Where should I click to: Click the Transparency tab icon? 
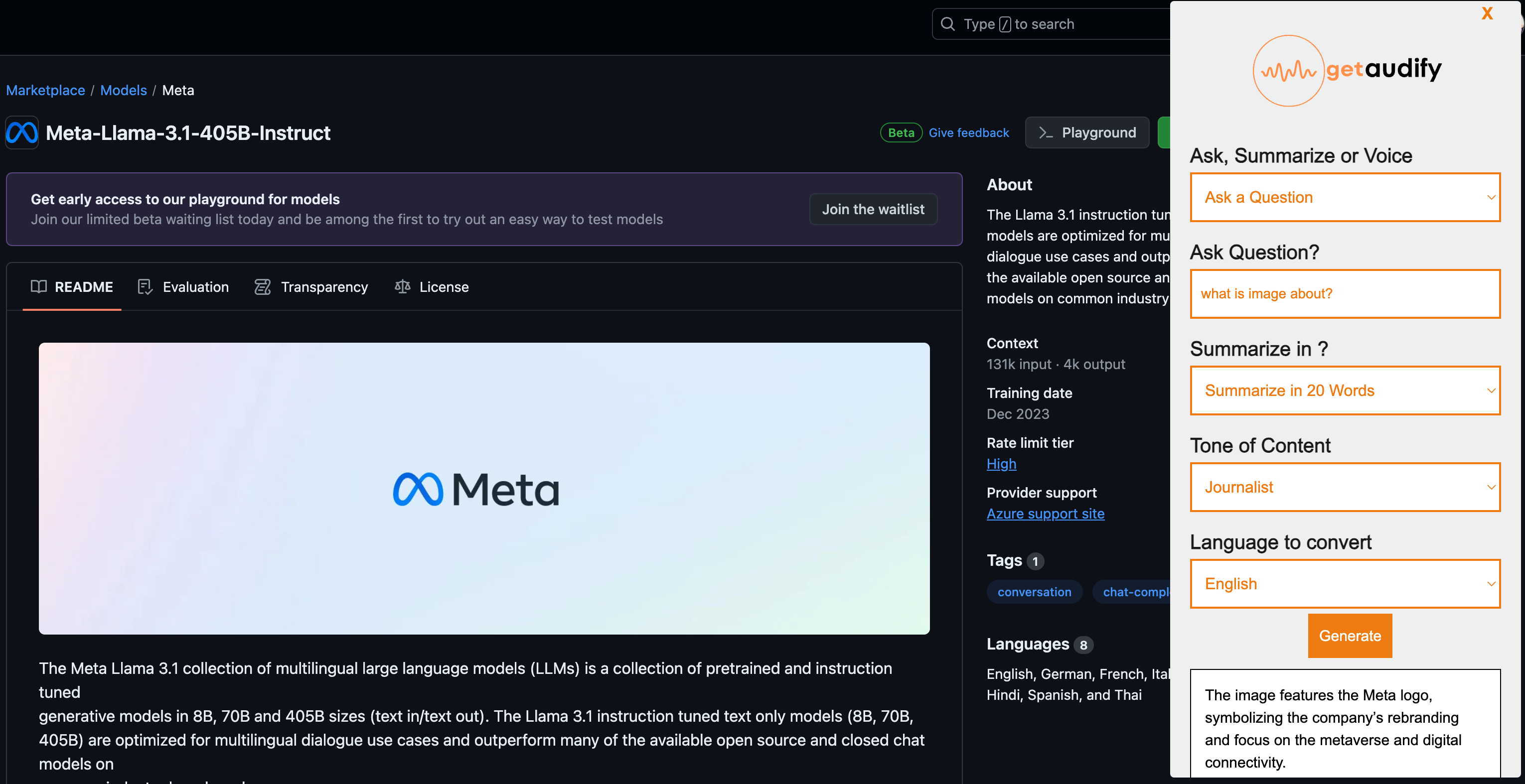[x=262, y=287]
